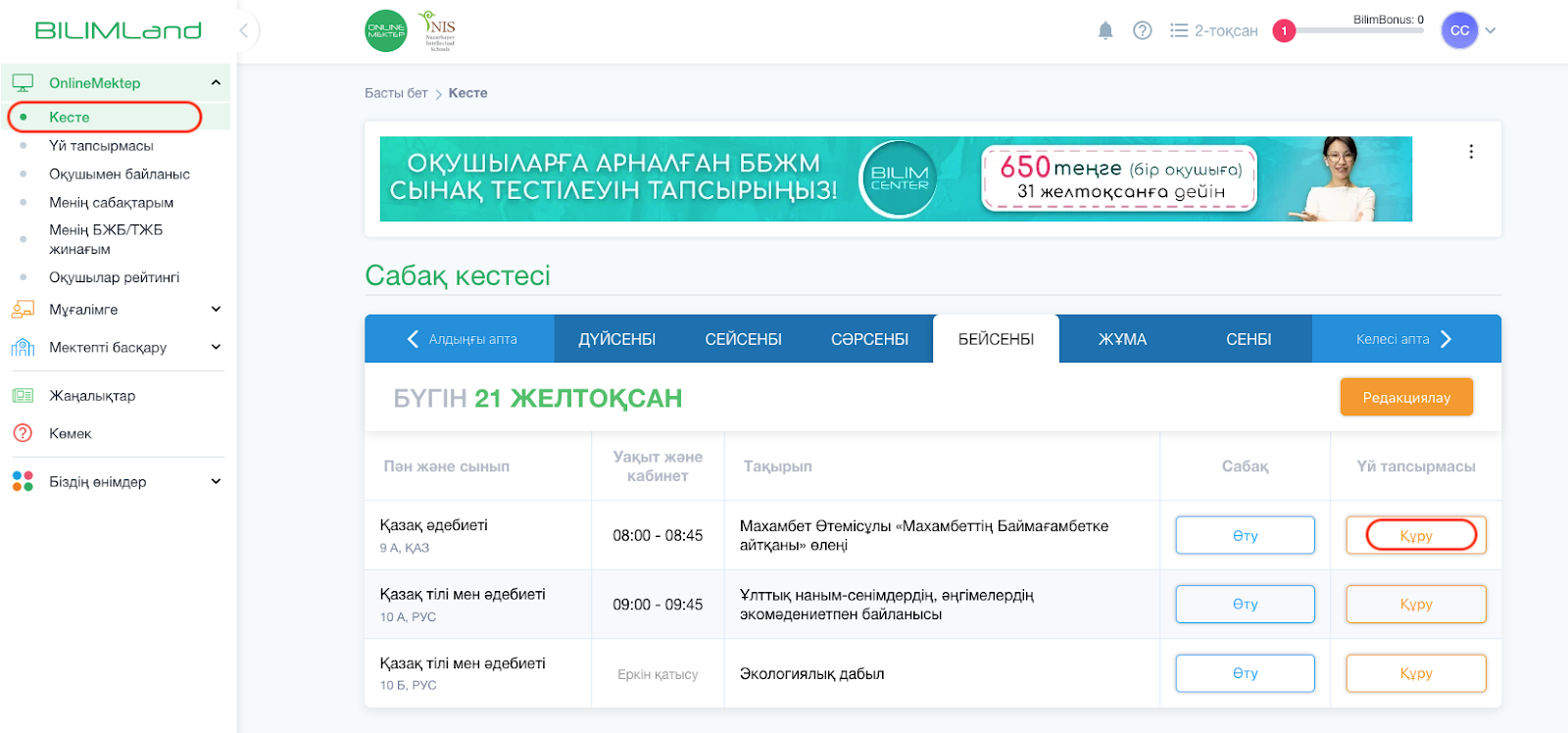The height and width of the screenshot is (733, 1568).
Task: Open help via question mark icon
Action: (1142, 30)
